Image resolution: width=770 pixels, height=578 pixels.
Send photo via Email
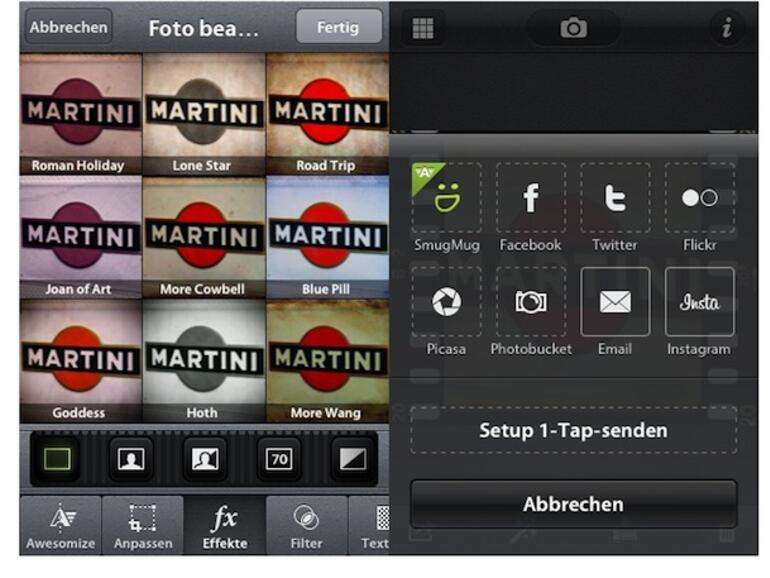point(615,312)
